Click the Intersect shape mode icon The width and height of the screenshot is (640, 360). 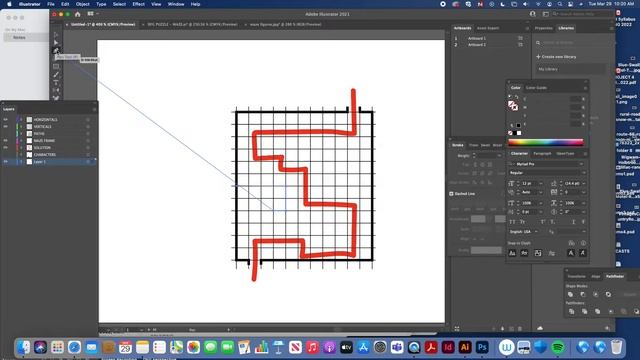[596, 294]
